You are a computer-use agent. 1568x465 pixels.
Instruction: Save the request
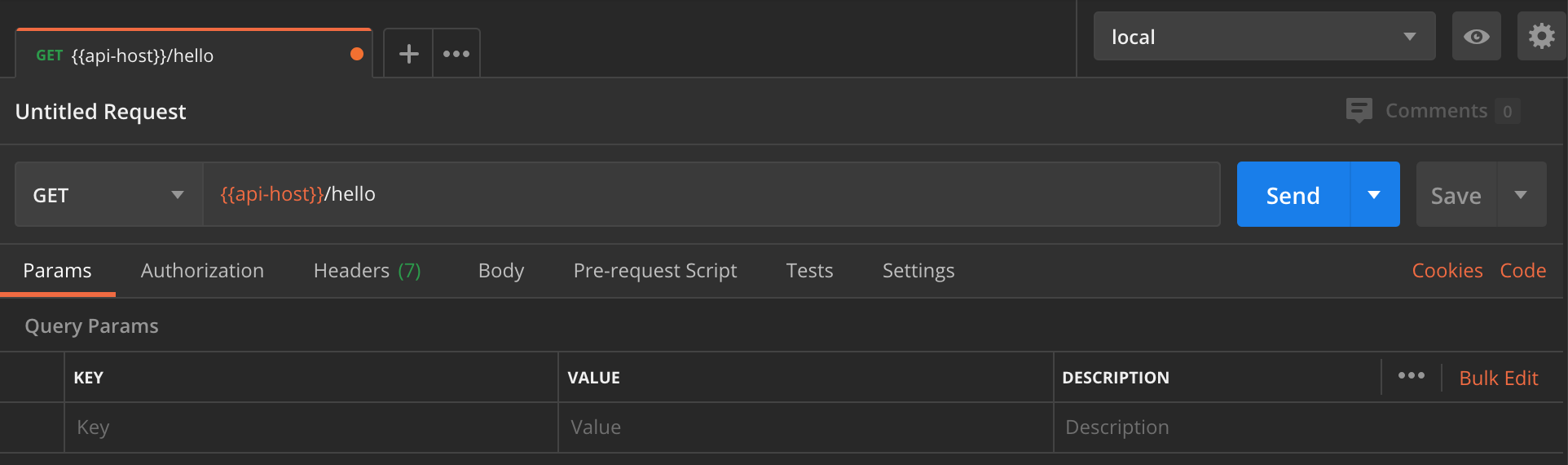1456,195
